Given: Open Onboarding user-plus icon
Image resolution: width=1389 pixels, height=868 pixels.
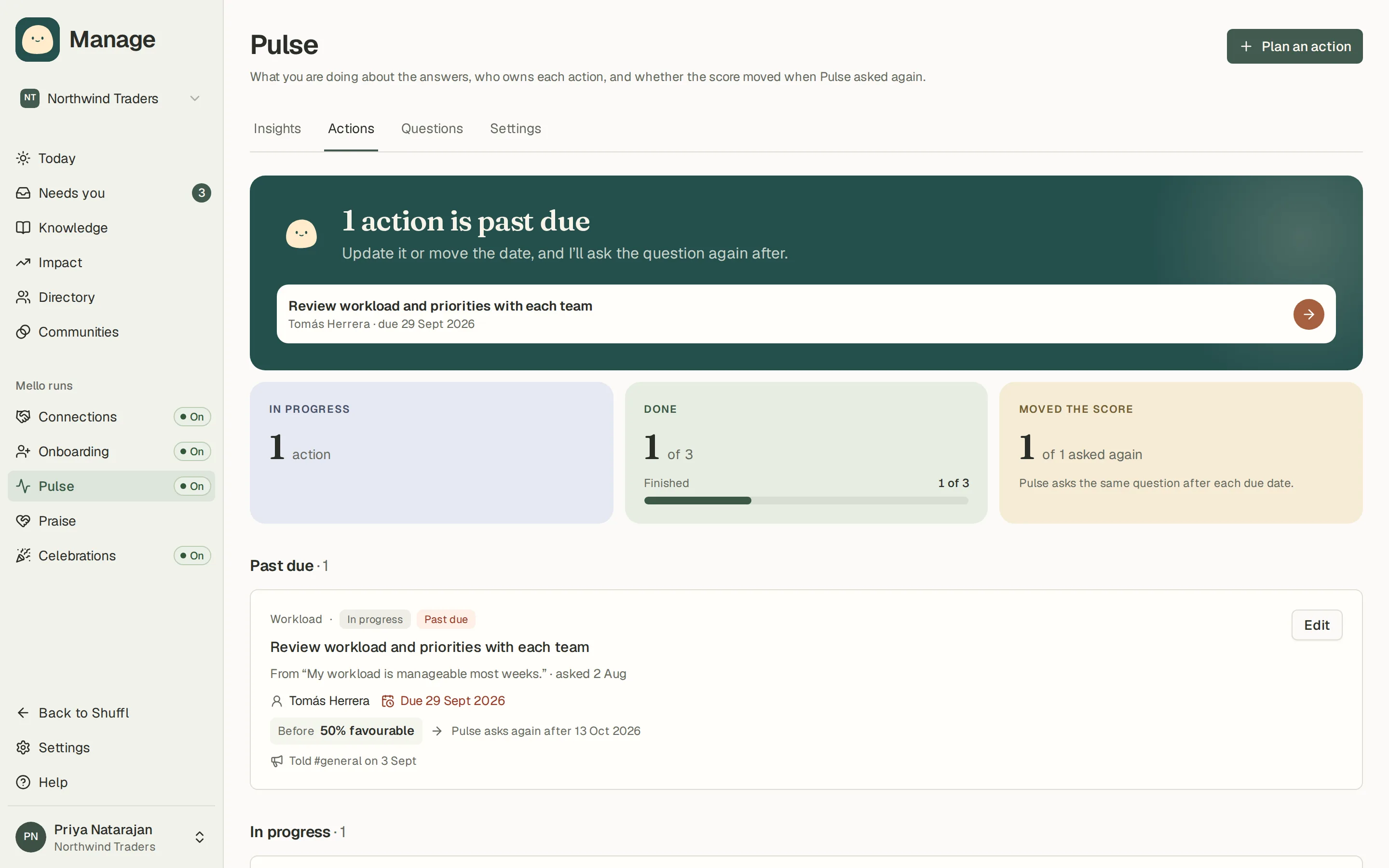Looking at the screenshot, I should click(x=23, y=452).
